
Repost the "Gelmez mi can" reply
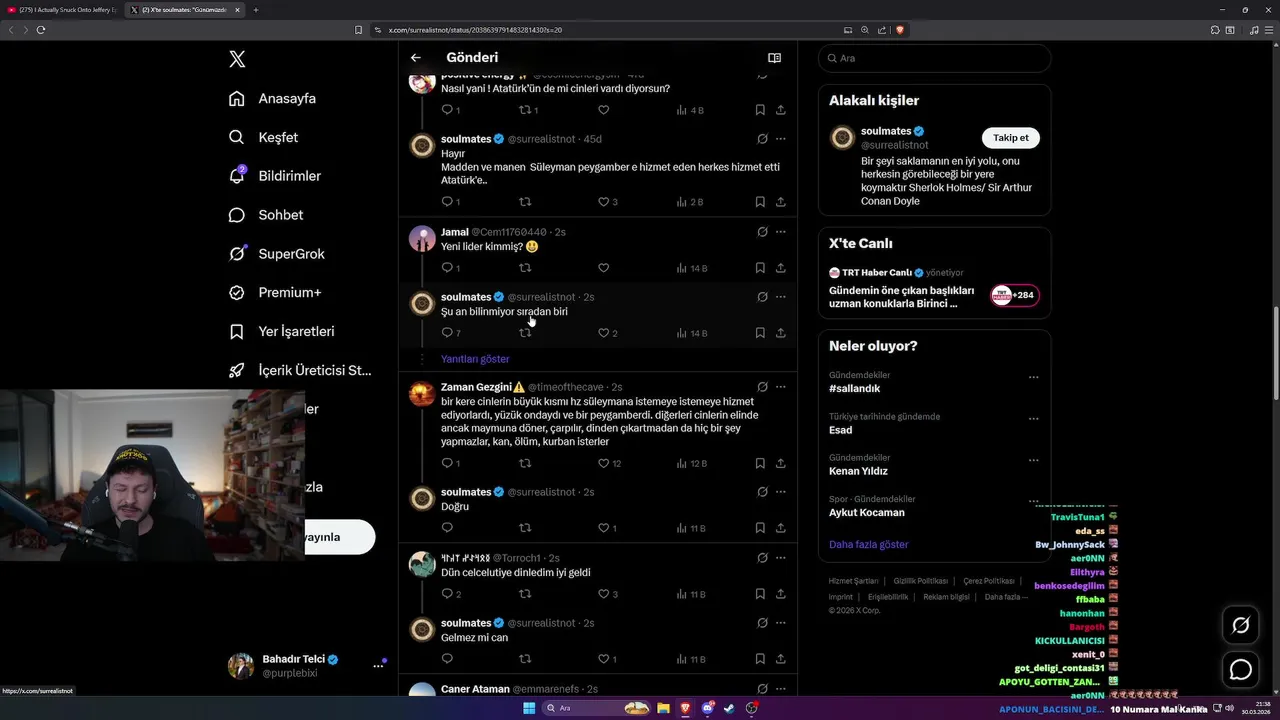tap(525, 659)
